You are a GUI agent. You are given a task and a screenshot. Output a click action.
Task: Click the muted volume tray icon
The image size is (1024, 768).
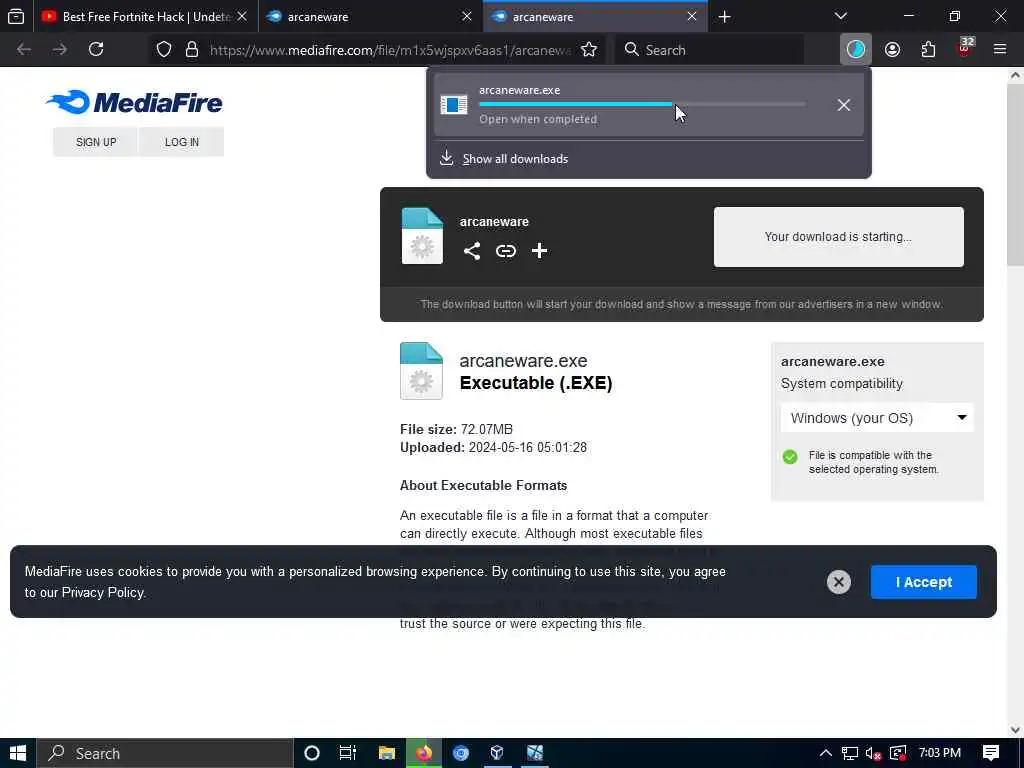click(x=873, y=753)
